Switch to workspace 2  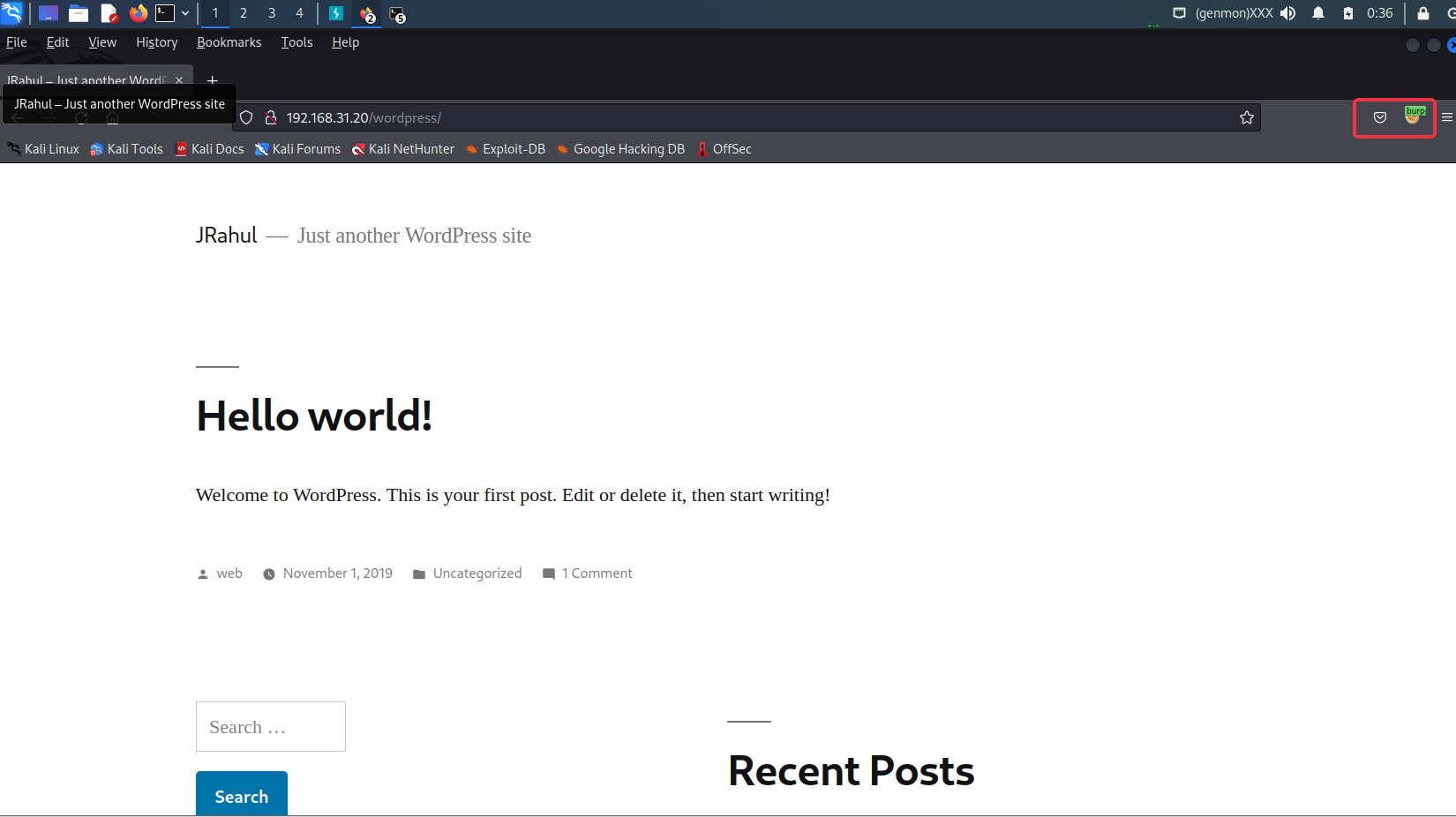click(244, 13)
